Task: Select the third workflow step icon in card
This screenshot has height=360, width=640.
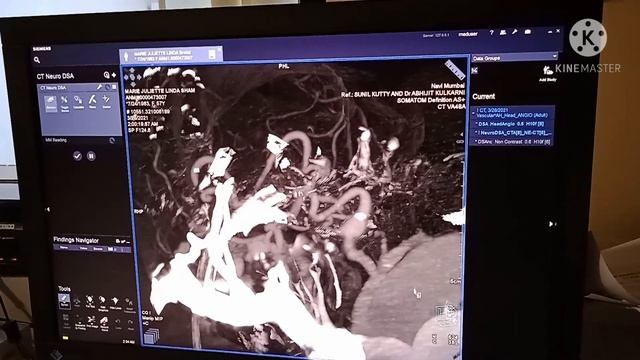Action: (78, 102)
